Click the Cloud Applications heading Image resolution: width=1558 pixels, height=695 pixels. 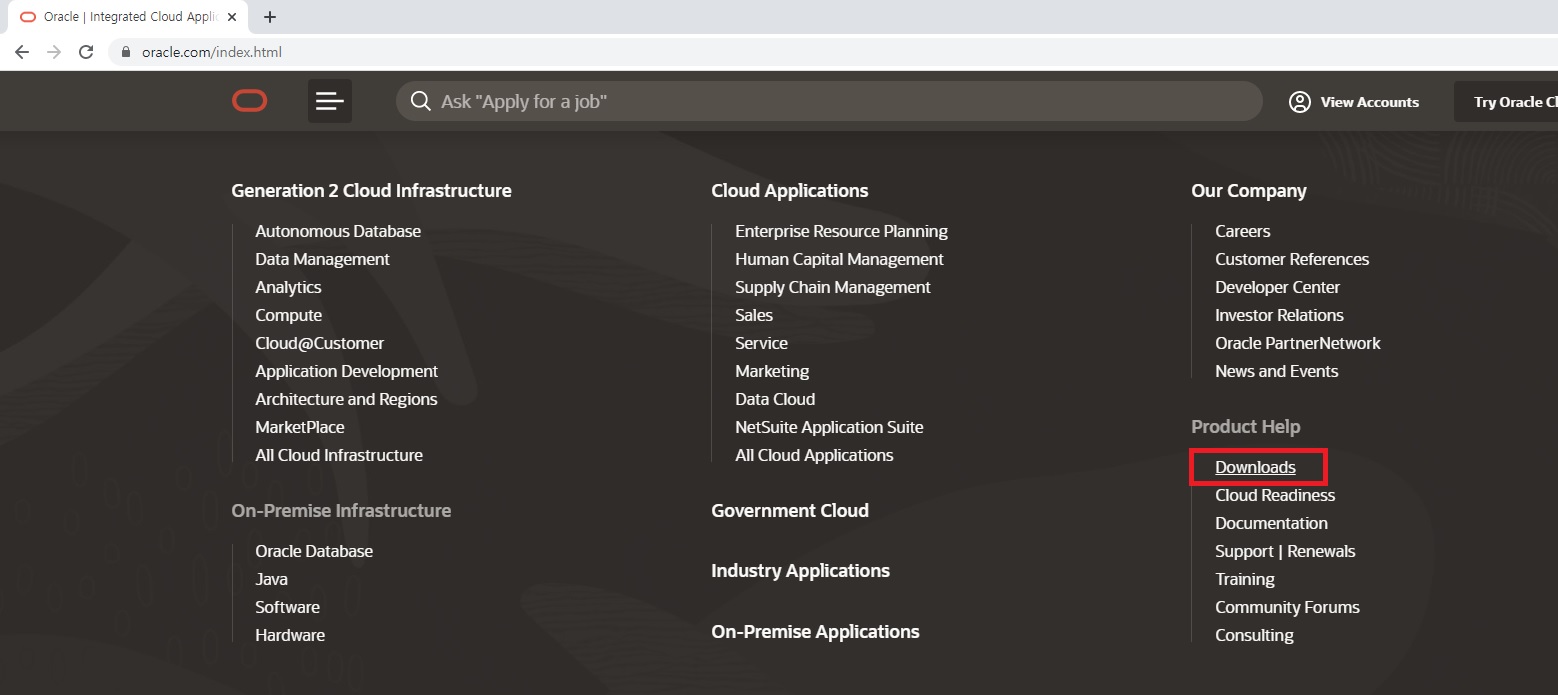790,190
